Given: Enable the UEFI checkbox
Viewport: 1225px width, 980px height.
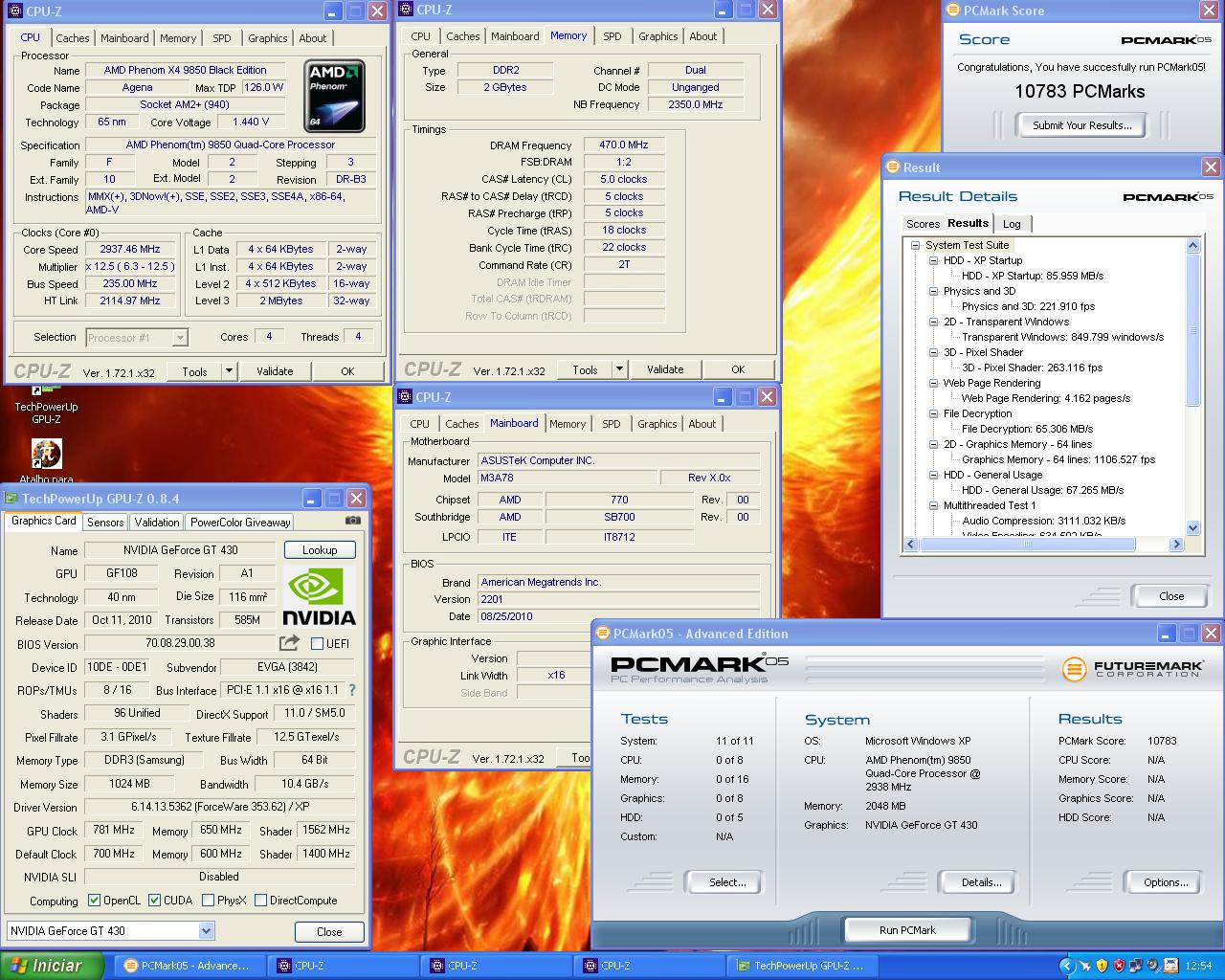Looking at the screenshot, I should point(317,643).
